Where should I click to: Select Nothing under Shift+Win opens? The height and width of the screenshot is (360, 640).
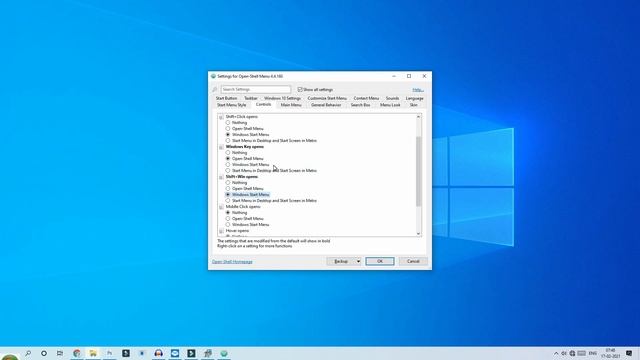click(x=228, y=182)
